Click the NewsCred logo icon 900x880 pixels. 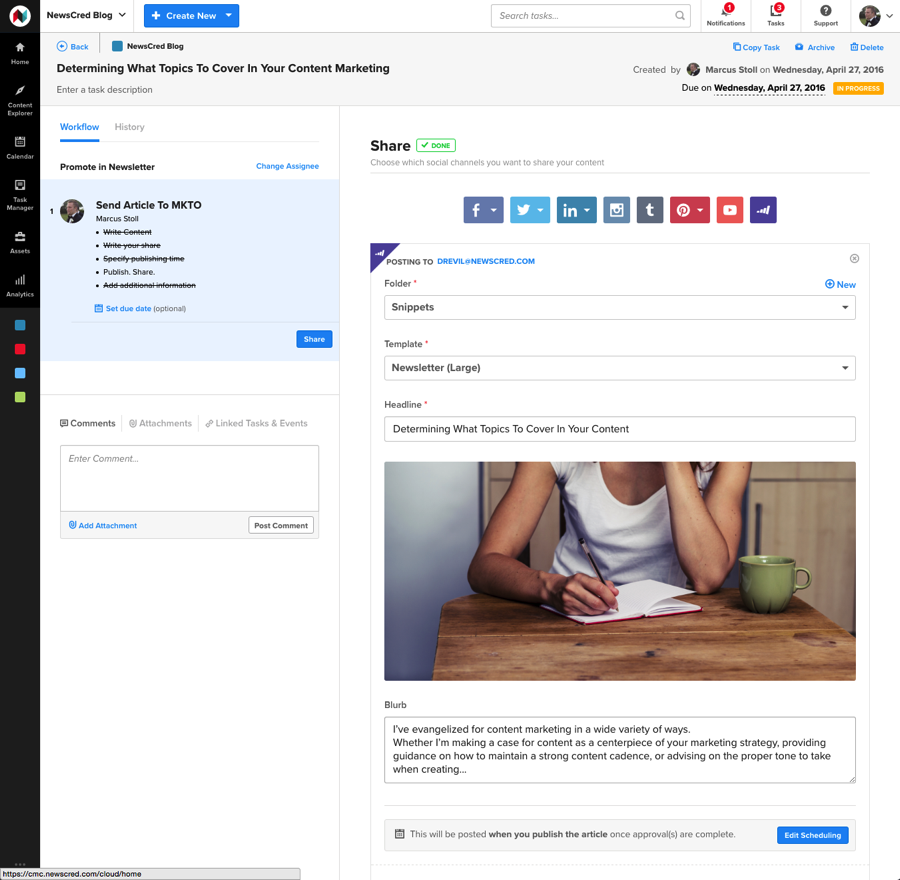pyautogui.click(x=20, y=15)
